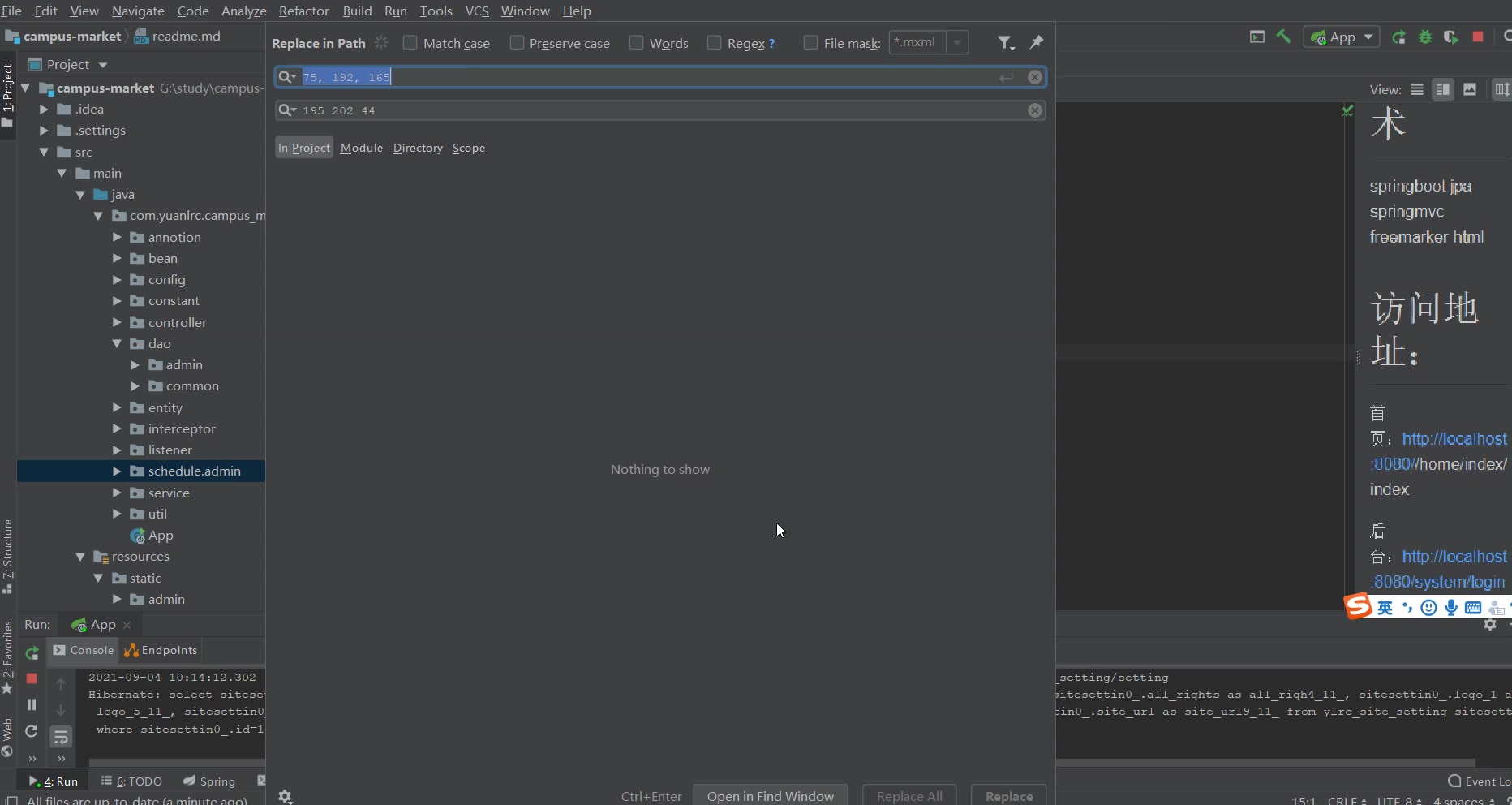Open File mask dropdown list
This screenshot has width=1512, height=805.
(x=957, y=42)
